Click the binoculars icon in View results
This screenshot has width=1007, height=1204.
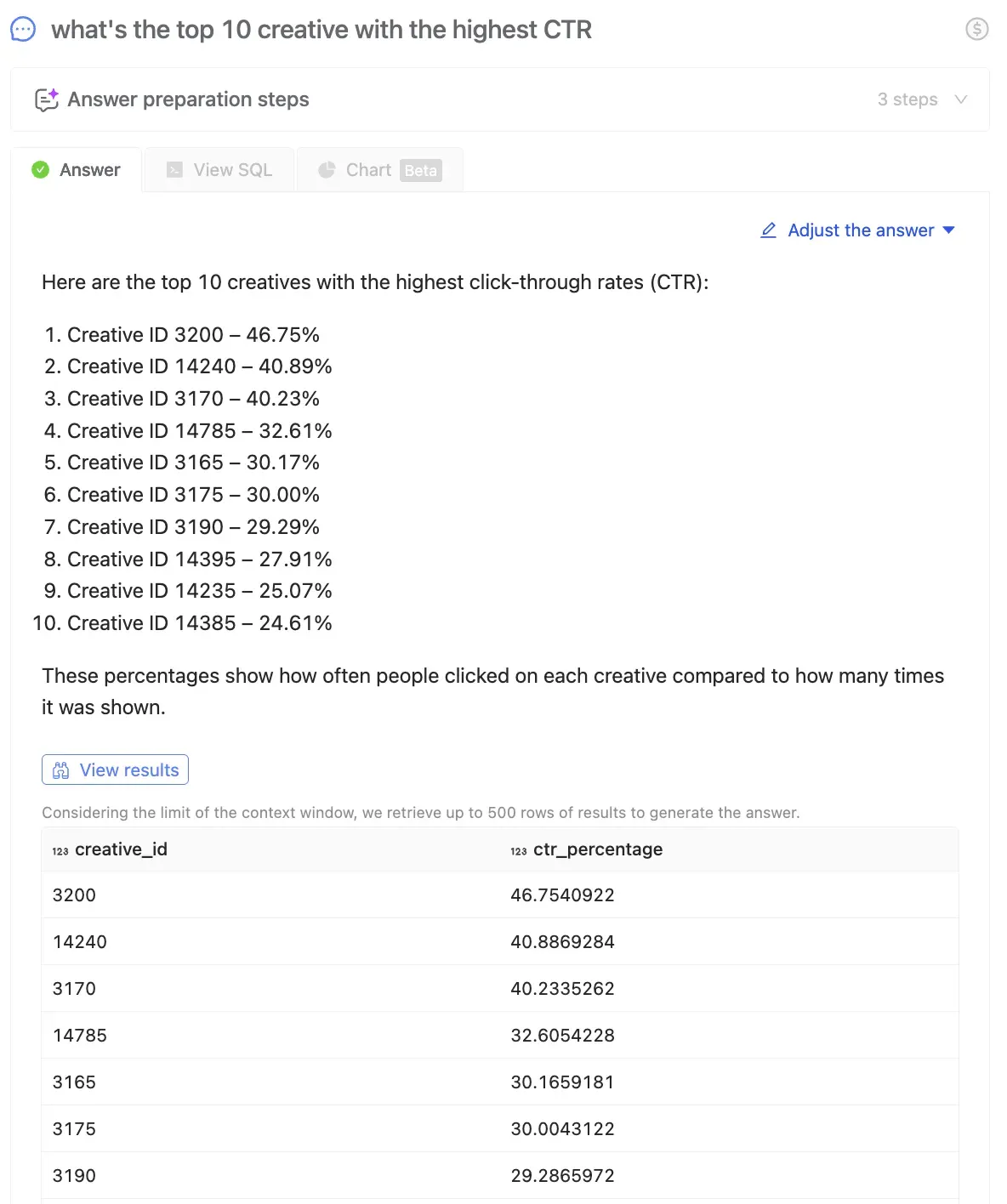(61, 770)
